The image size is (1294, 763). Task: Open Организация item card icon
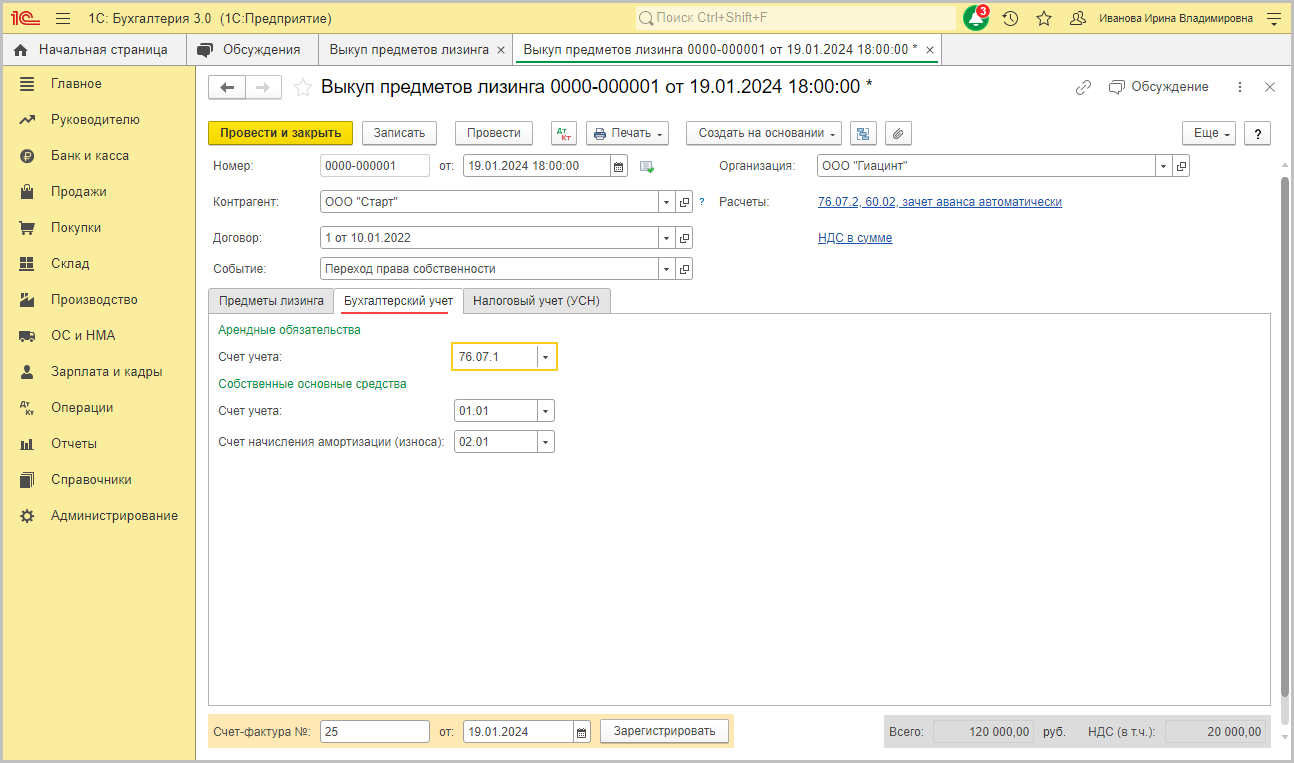[x=1181, y=166]
